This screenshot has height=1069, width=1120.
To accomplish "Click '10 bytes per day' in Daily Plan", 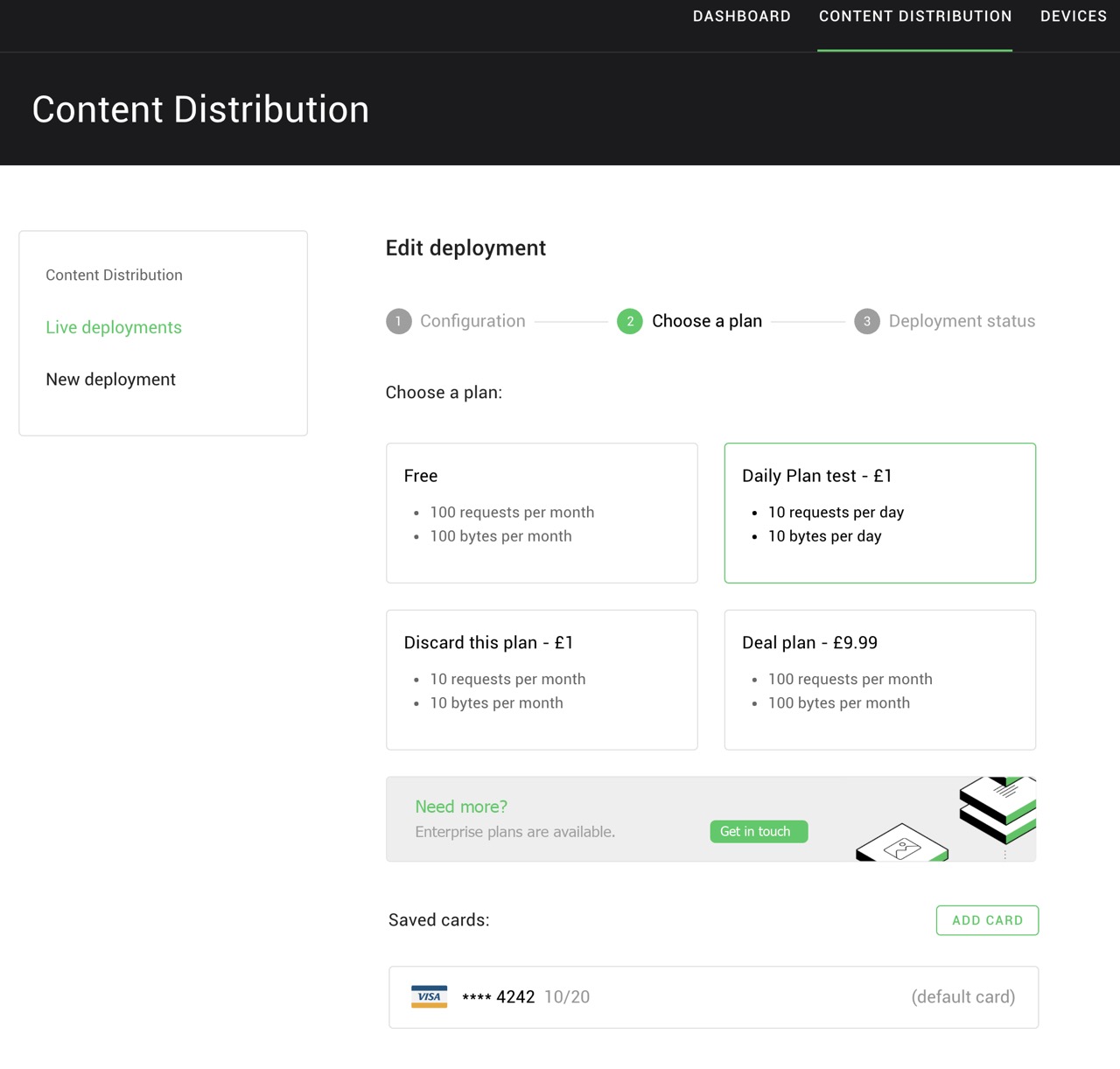I will tap(824, 536).
